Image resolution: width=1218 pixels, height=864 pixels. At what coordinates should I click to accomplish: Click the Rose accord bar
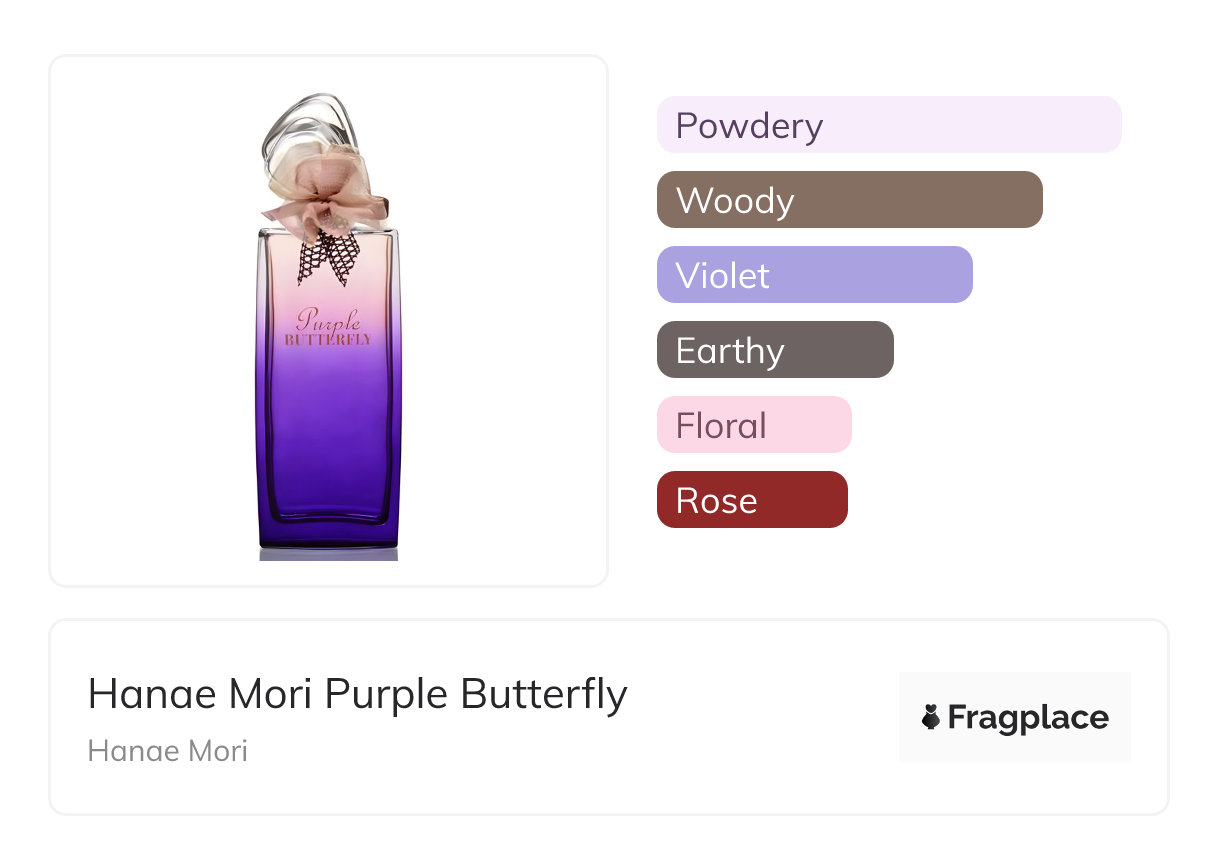(751, 500)
